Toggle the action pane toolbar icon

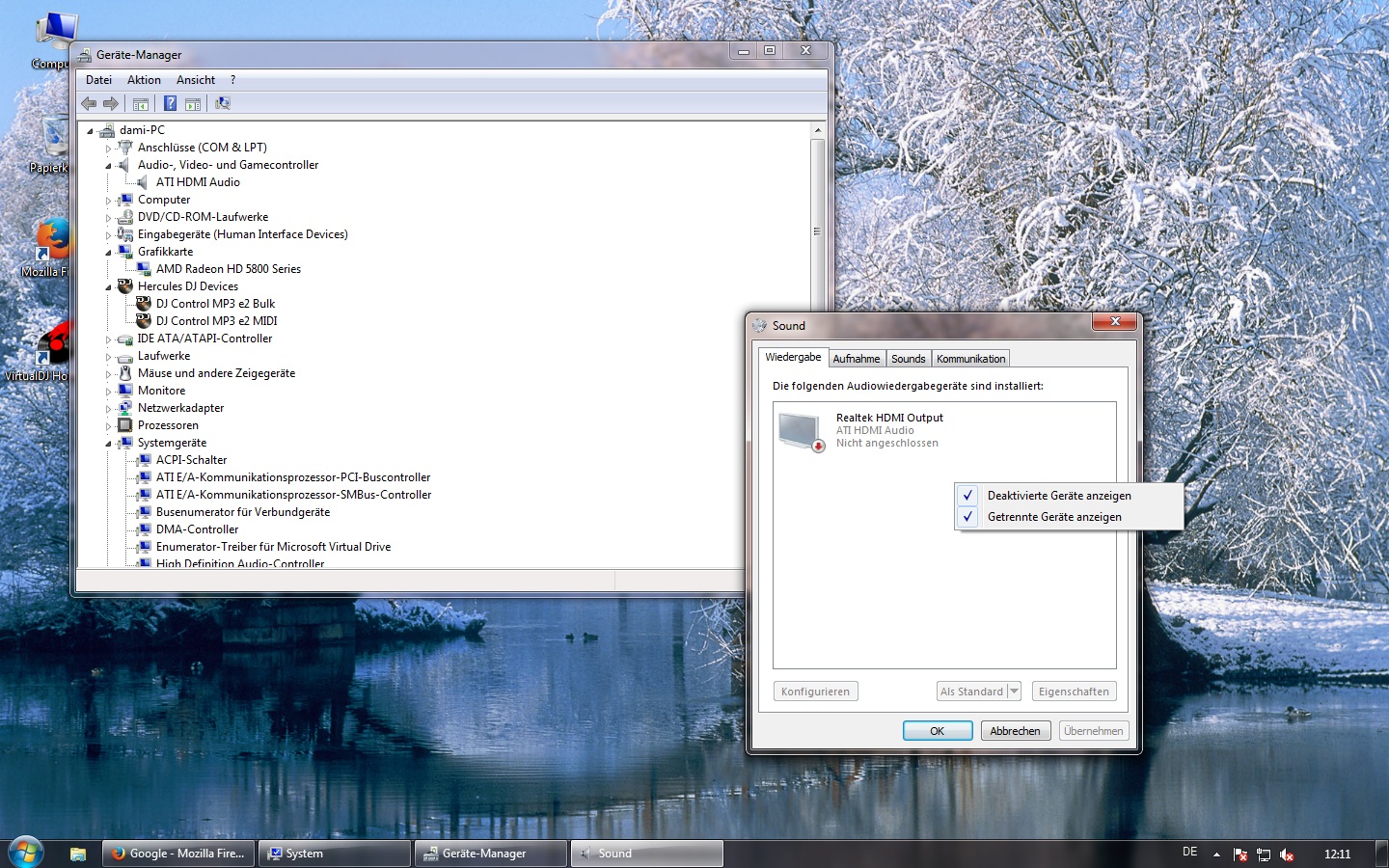[193, 103]
